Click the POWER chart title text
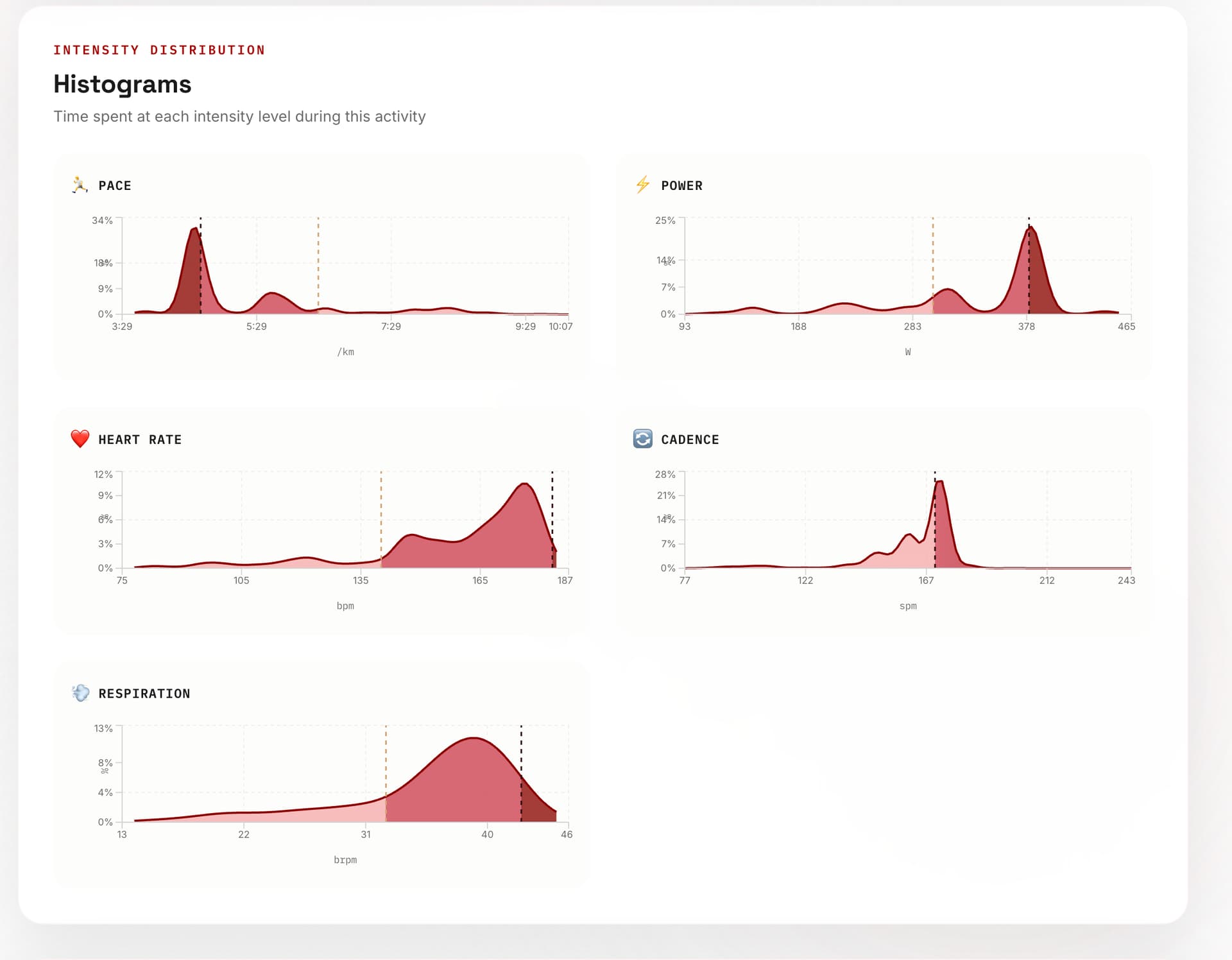The height and width of the screenshot is (960, 1232). (681, 185)
